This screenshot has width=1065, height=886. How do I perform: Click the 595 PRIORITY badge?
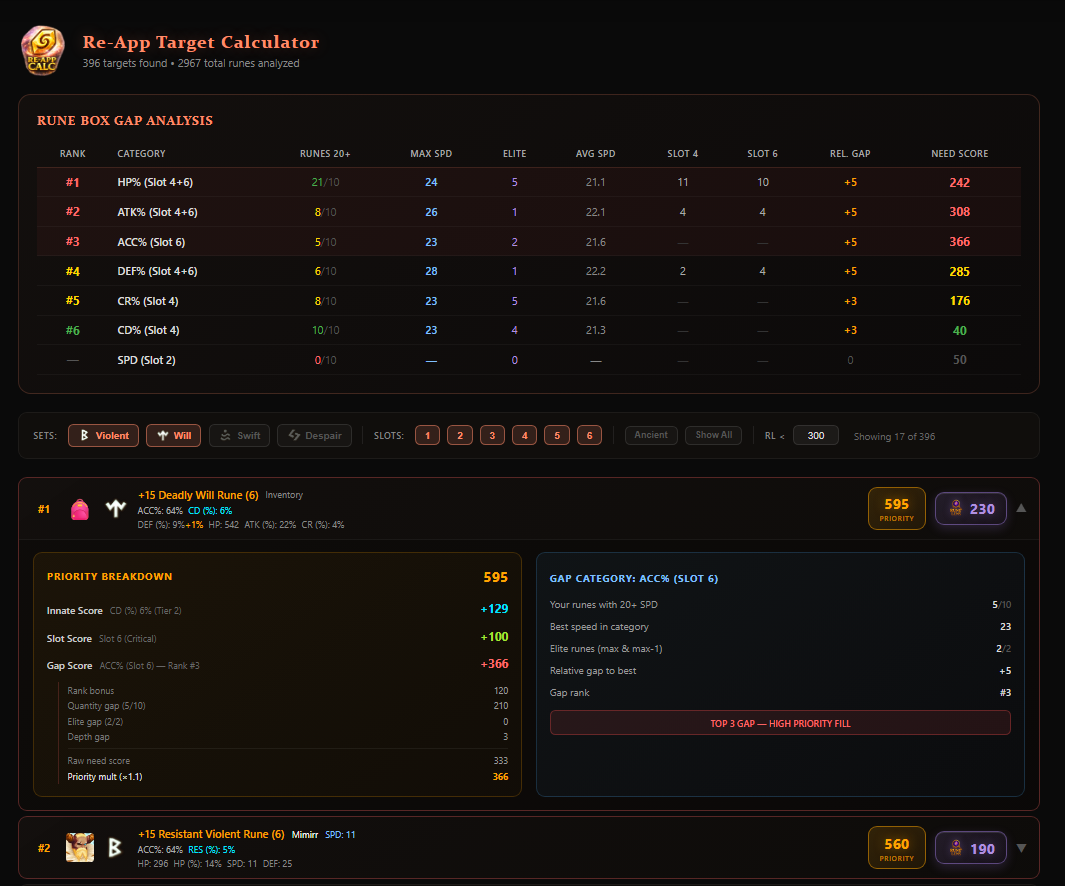[896, 508]
